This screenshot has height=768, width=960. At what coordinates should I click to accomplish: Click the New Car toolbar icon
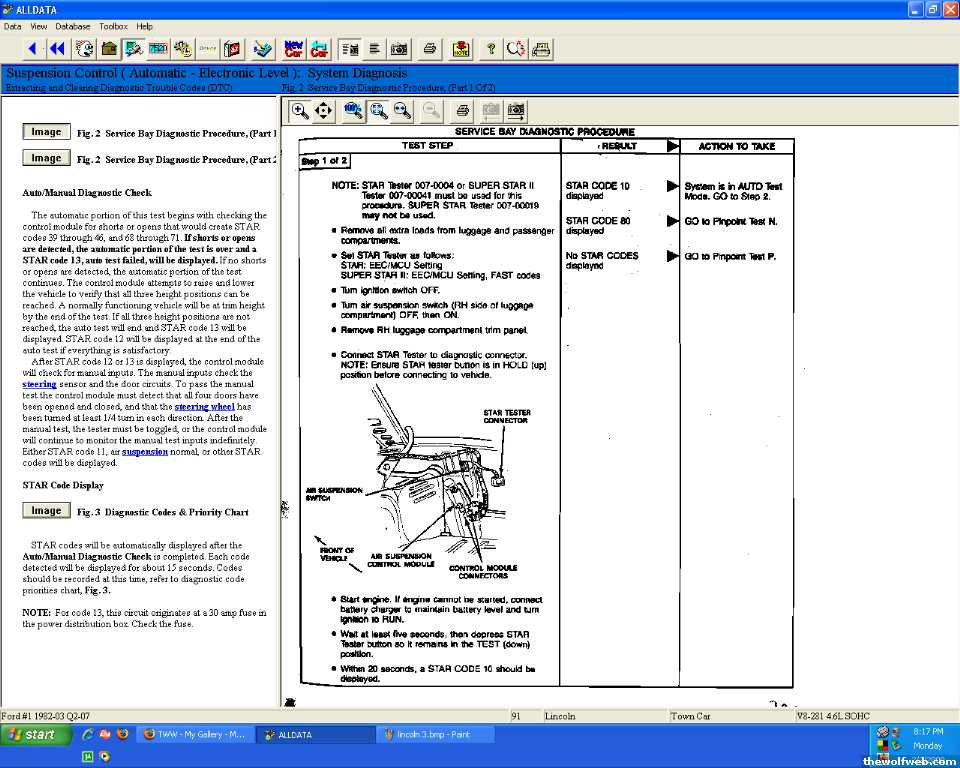pos(293,48)
